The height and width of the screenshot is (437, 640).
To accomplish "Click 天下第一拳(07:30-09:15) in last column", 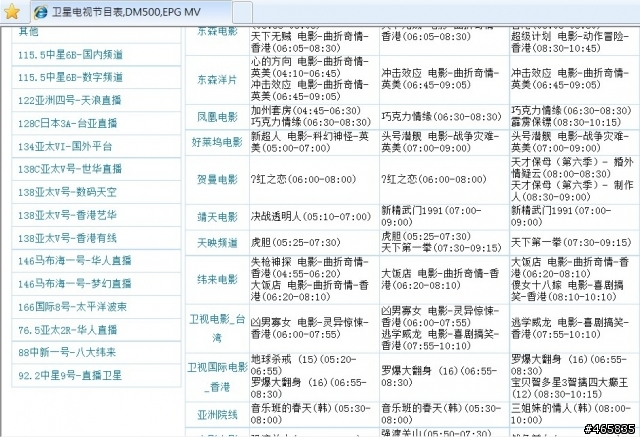I will tap(571, 243).
